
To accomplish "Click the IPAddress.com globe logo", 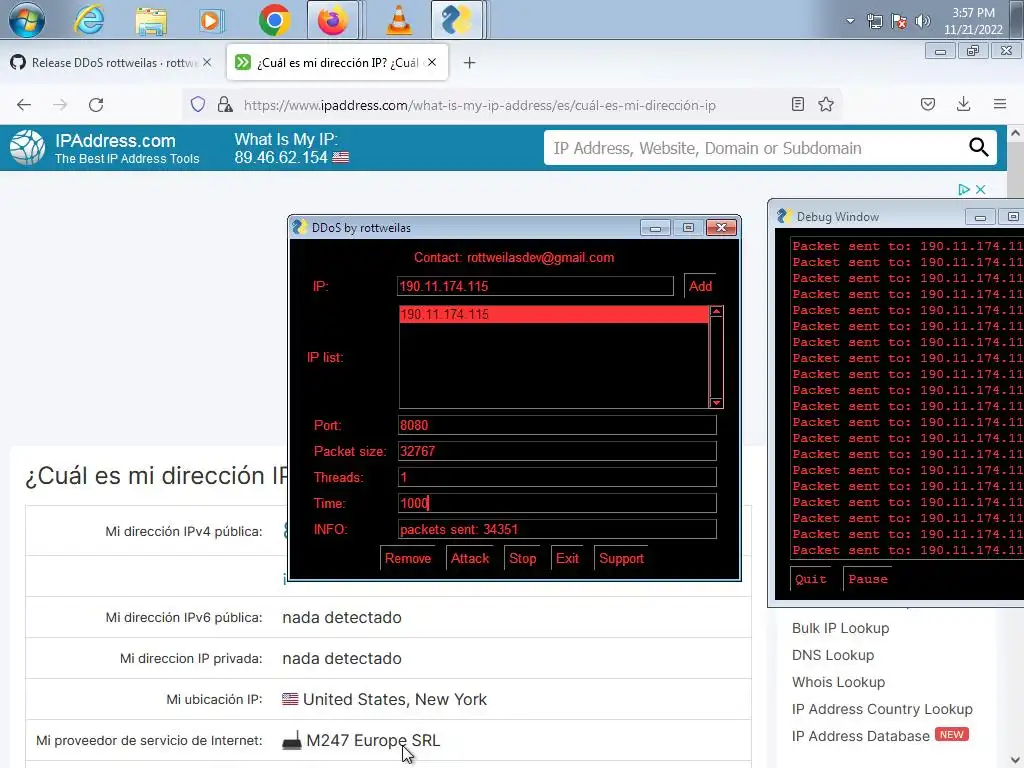I will click(x=27, y=148).
